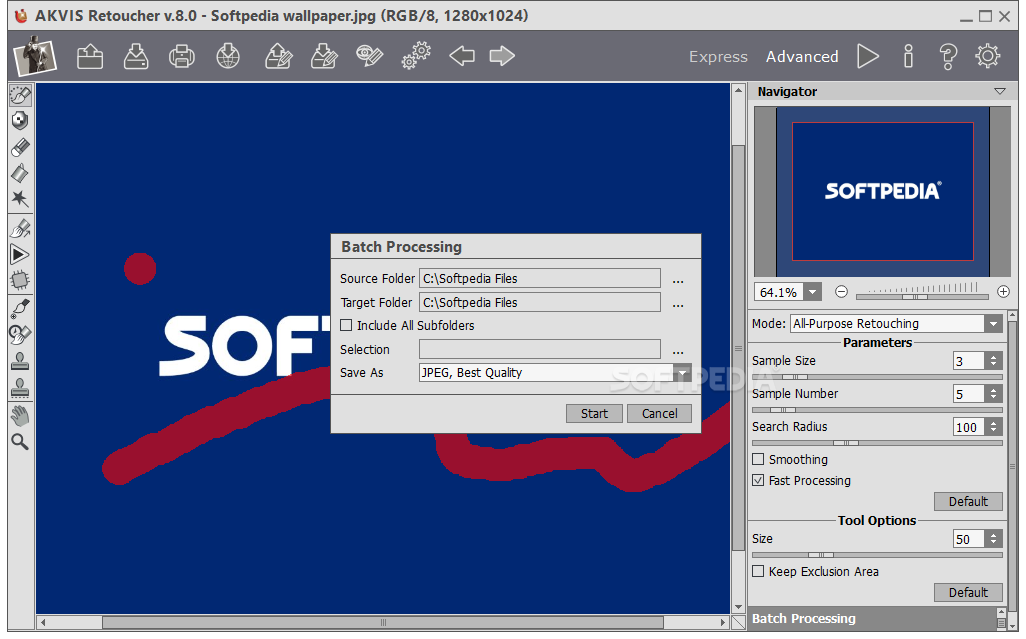
Task: Select the Selection Brush tool
Action: coord(20,95)
